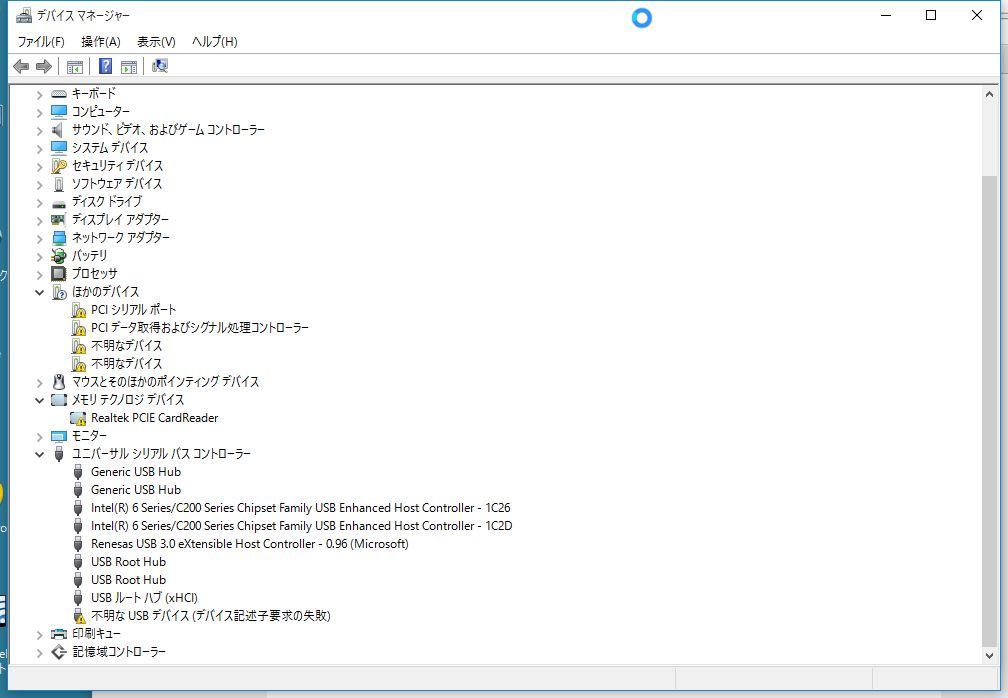This screenshot has height=698, width=1008.
Task: Select the printer icon beside 印刷キュー
Action: [x=58, y=634]
